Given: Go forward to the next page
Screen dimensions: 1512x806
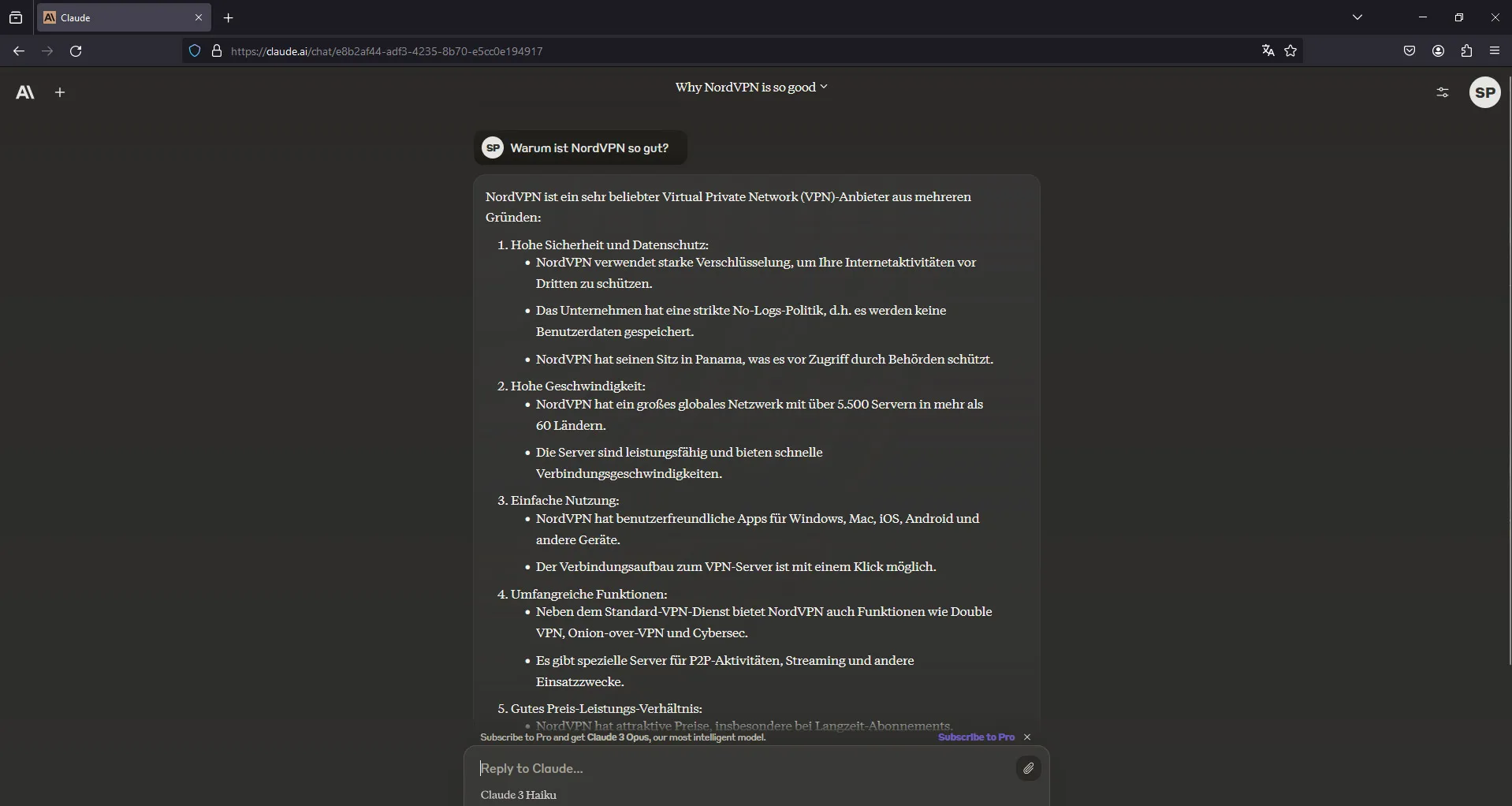Looking at the screenshot, I should (47, 51).
